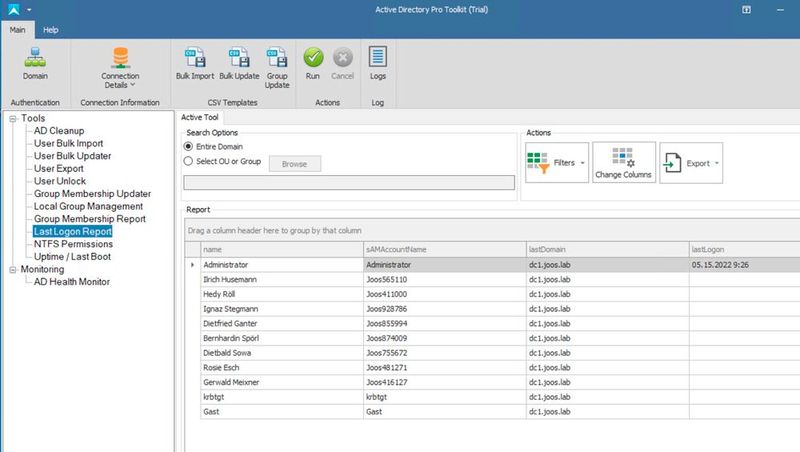Select the Entire Domain radio button

(188, 146)
